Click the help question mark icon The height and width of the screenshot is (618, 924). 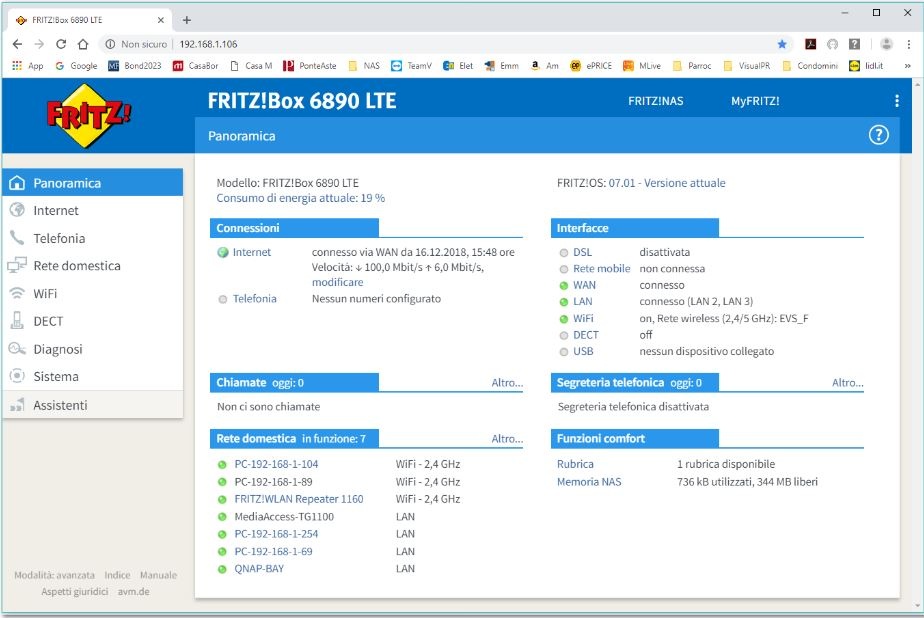point(878,135)
